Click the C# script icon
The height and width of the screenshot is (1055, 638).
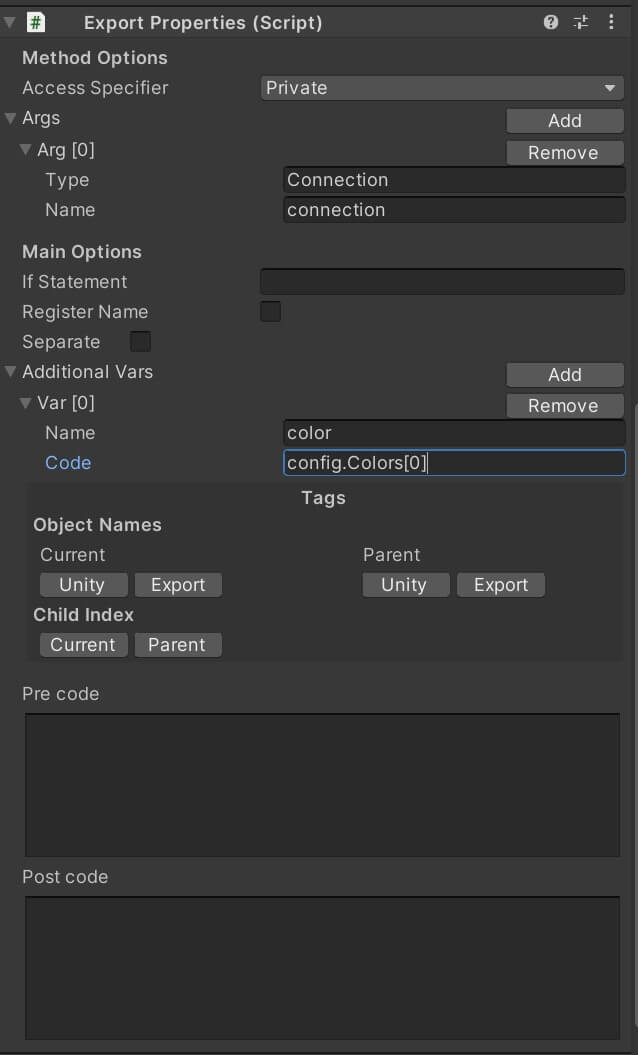pyautogui.click(x=36, y=21)
